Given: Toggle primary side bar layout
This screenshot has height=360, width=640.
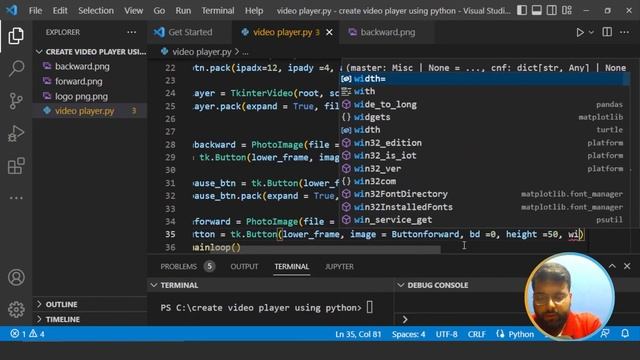Looking at the screenshot, I should (x=522, y=10).
